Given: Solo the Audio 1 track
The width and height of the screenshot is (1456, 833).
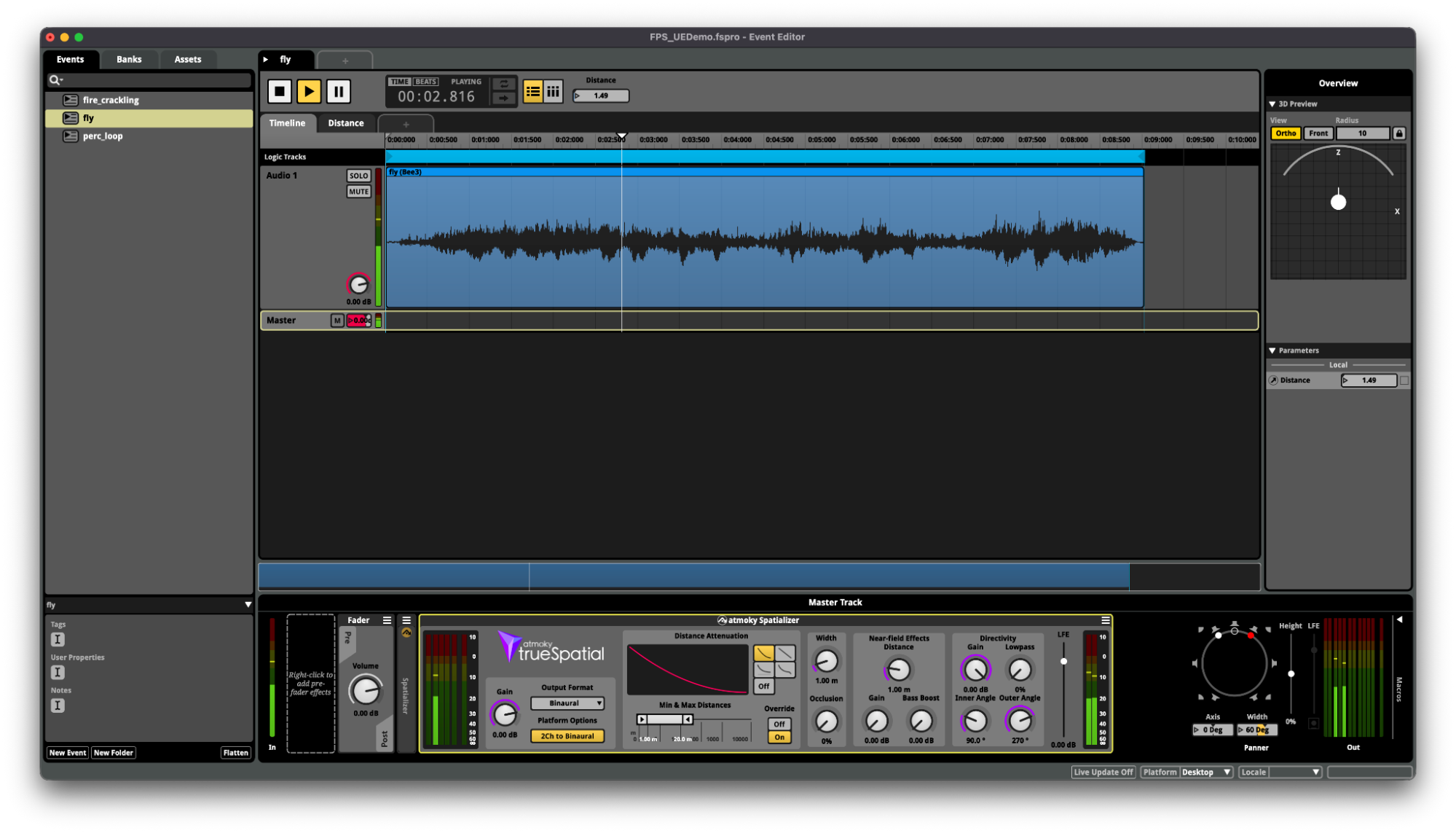Looking at the screenshot, I should (358, 176).
